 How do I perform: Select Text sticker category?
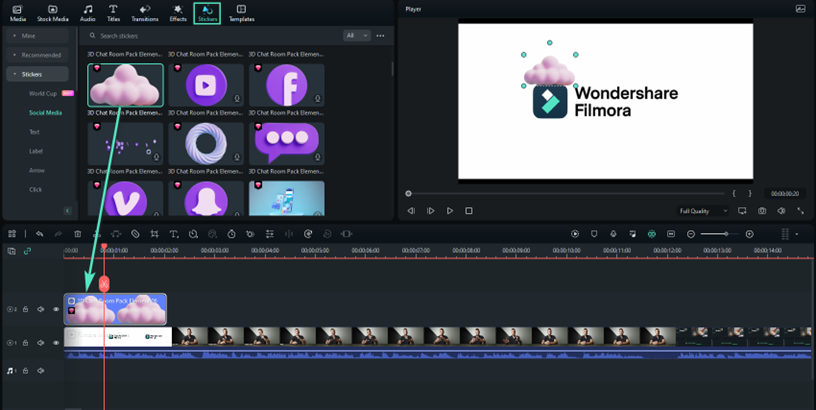pos(34,132)
